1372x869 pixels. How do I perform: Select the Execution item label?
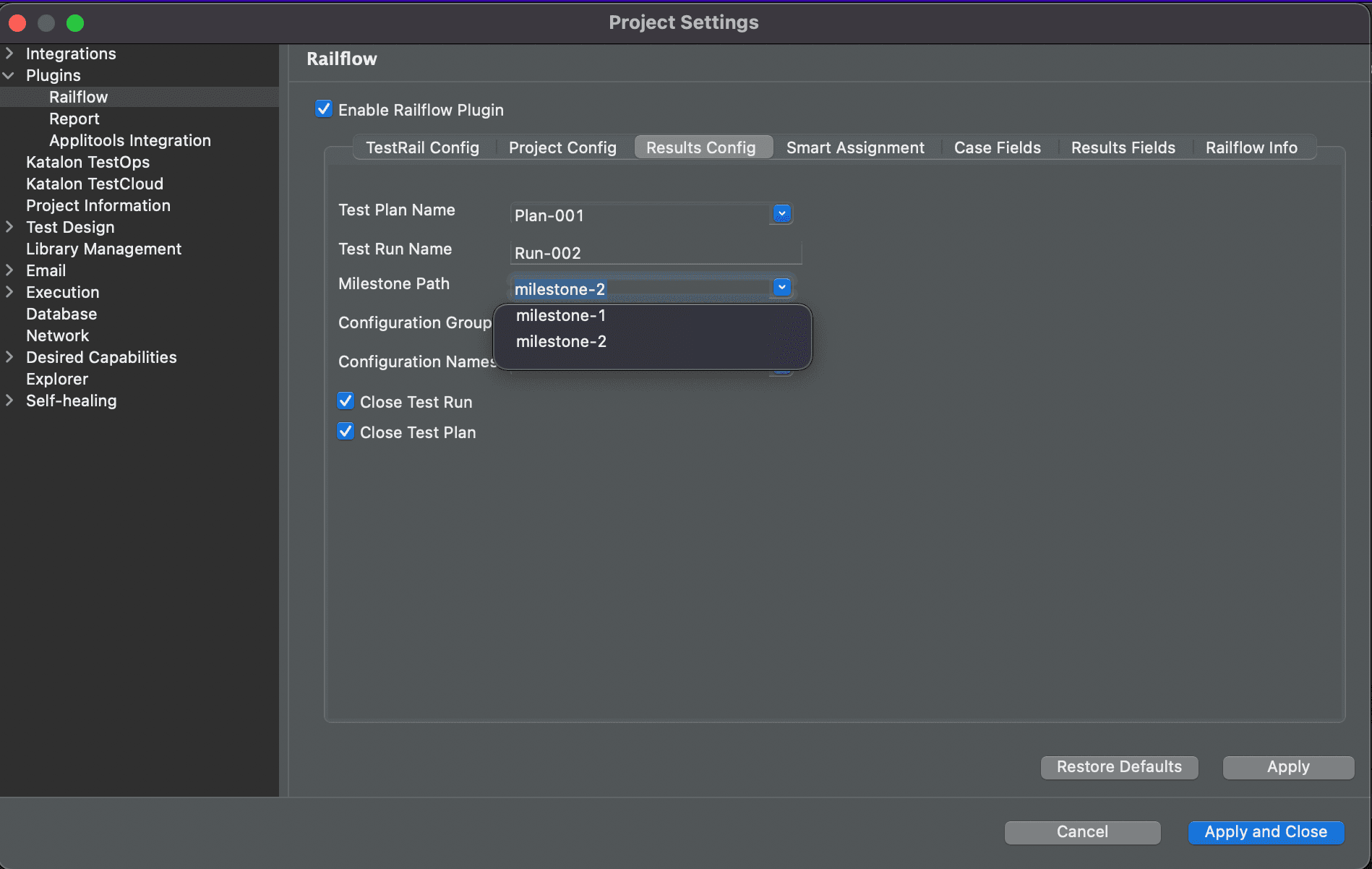point(62,292)
